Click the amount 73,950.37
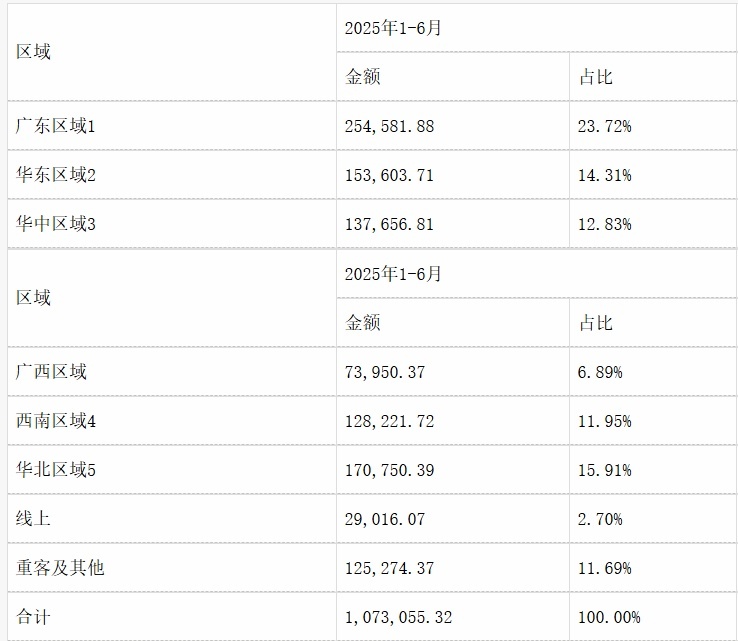Screen dimensions: 738x641 [385, 372]
